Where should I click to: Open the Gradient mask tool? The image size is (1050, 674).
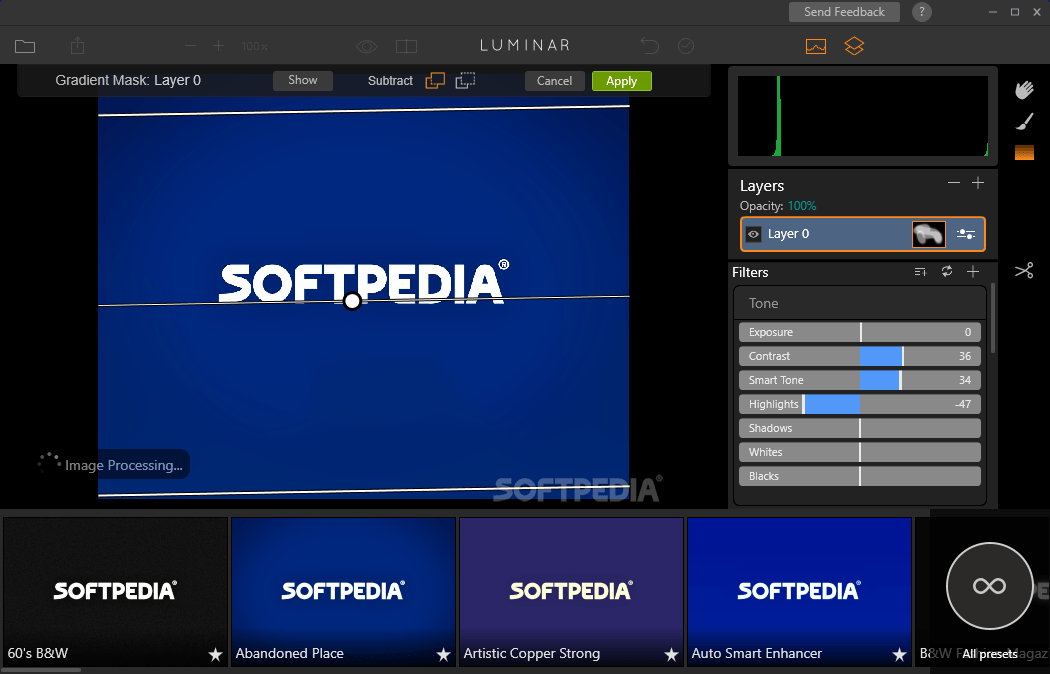point(1024,152)
